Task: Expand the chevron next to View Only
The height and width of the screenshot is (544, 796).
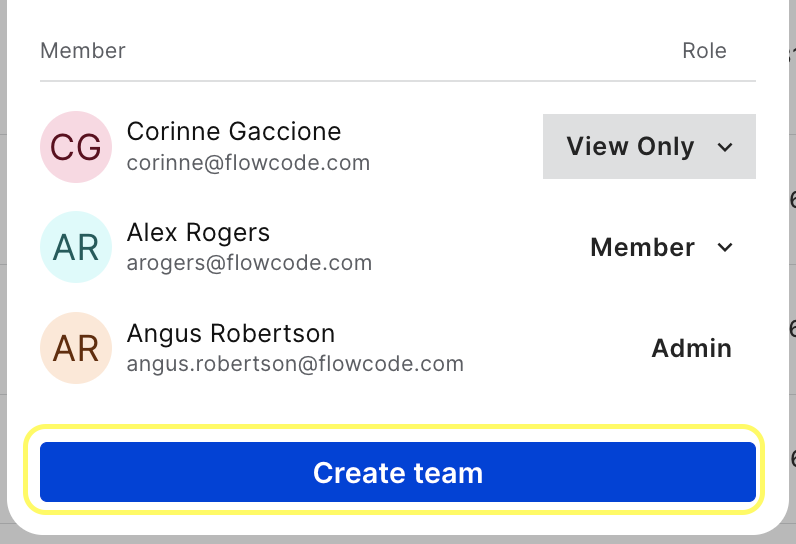Action: click(725, 147)
